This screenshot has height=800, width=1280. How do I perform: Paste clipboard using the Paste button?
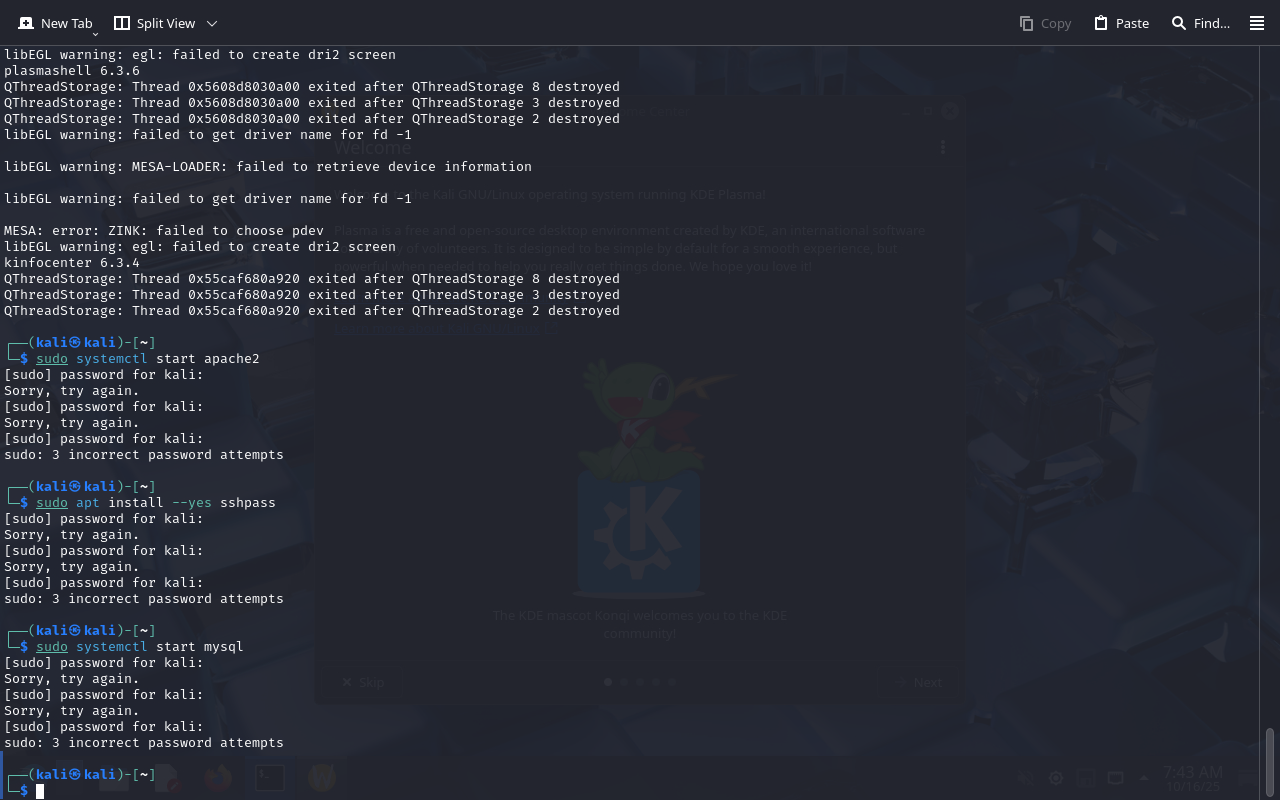pos(1121,23)
